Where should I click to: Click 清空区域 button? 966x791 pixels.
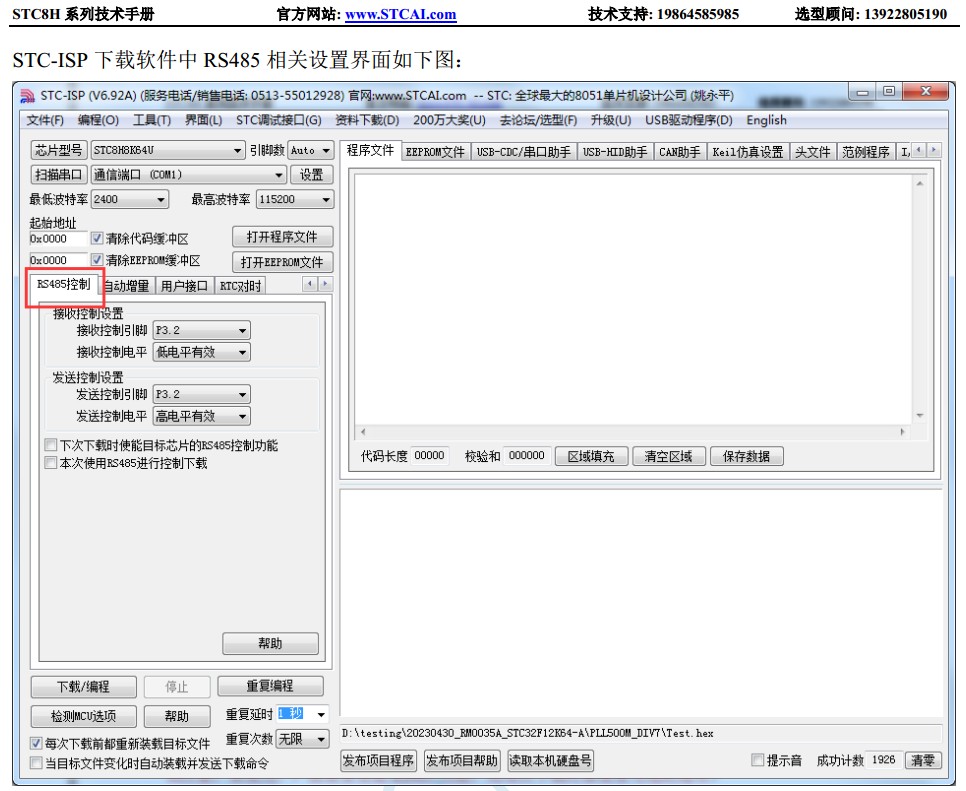point(668,456)
